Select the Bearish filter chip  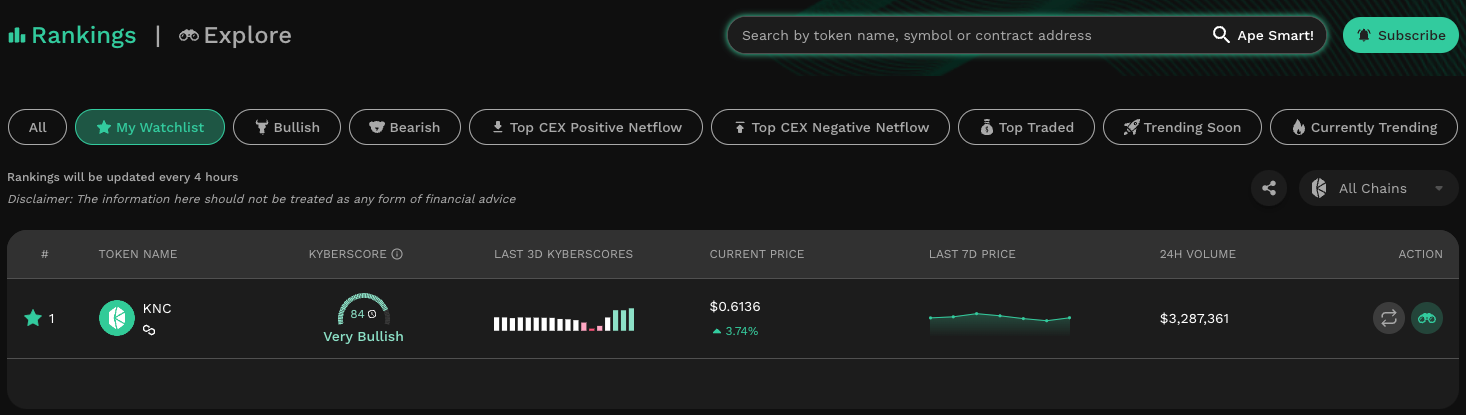tap(405, 127)
